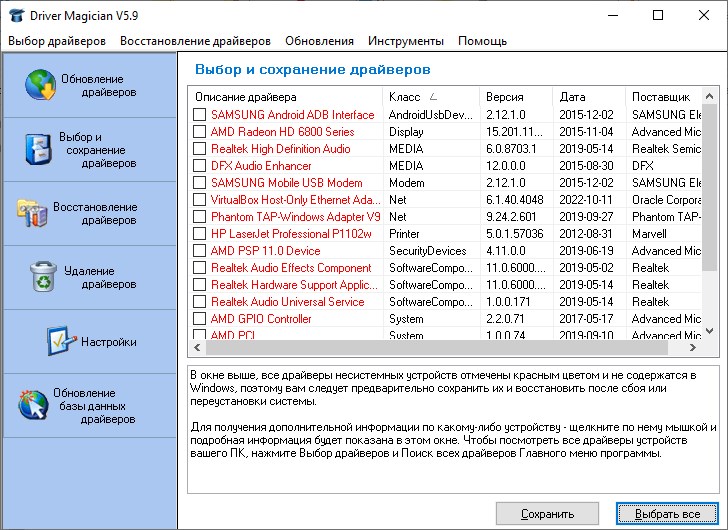Select the AMD GPIO Controller driver name

261,319
